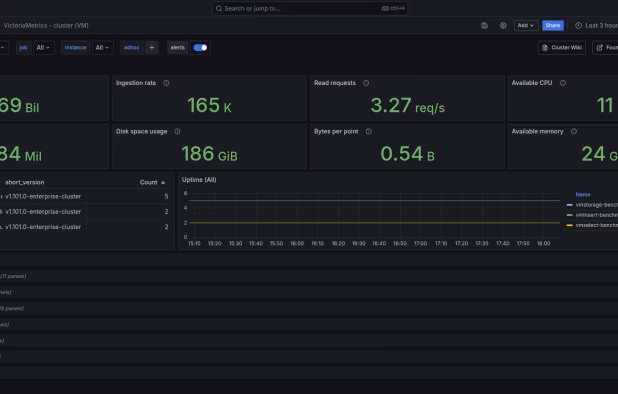Show Disk space usage info icon
This screenshot has width=618, height=394.
coord(177,132)
